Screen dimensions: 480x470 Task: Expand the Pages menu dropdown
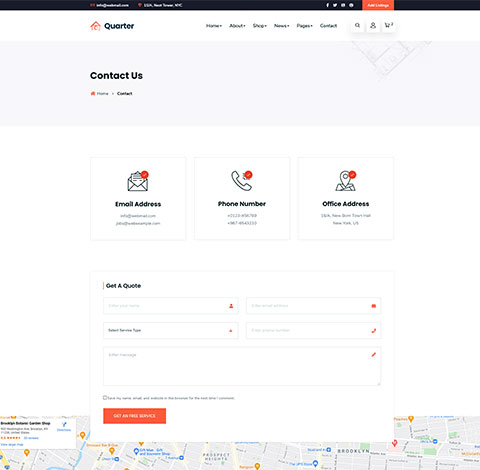(304, 26)
